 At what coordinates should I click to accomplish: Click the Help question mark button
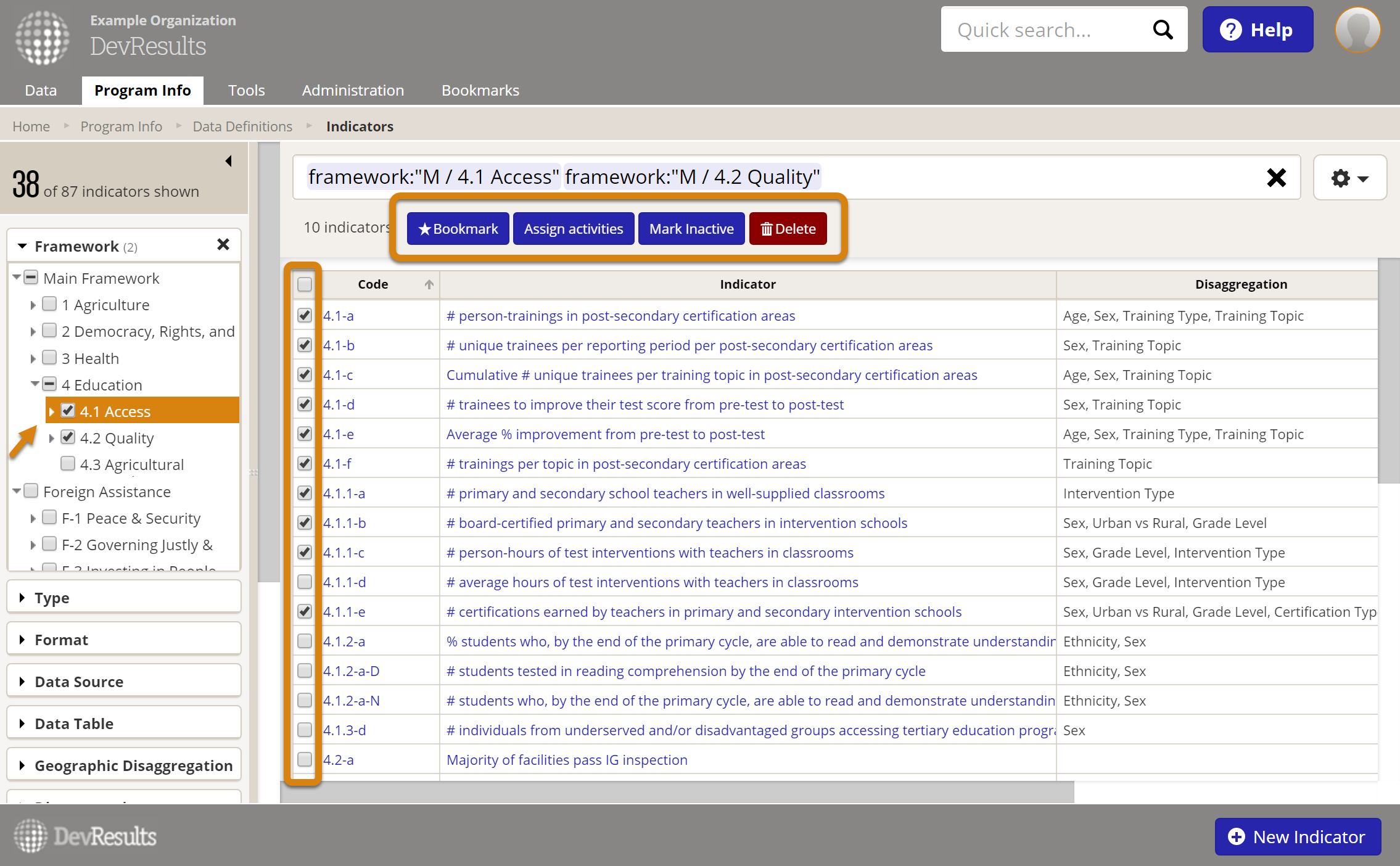1258,30
